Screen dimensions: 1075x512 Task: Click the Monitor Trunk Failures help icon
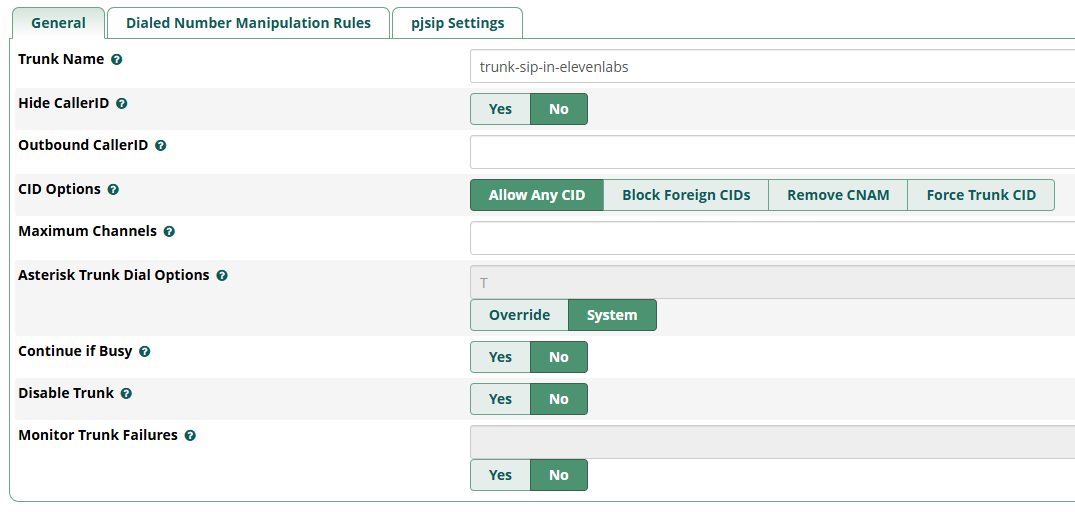(x=190, y=436)
